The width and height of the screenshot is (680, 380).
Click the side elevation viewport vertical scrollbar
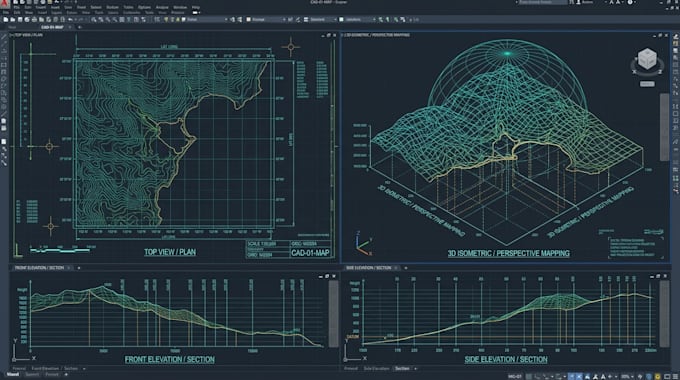click(664, 313)
